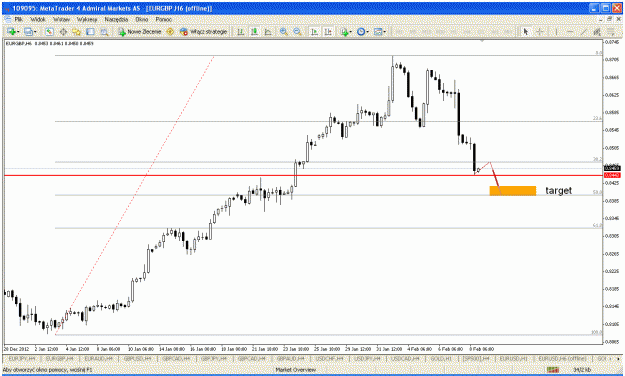Click the MetaEditor diamond icon
The height and width of the screenshot is (376, 625).
[x=170, y=31]
